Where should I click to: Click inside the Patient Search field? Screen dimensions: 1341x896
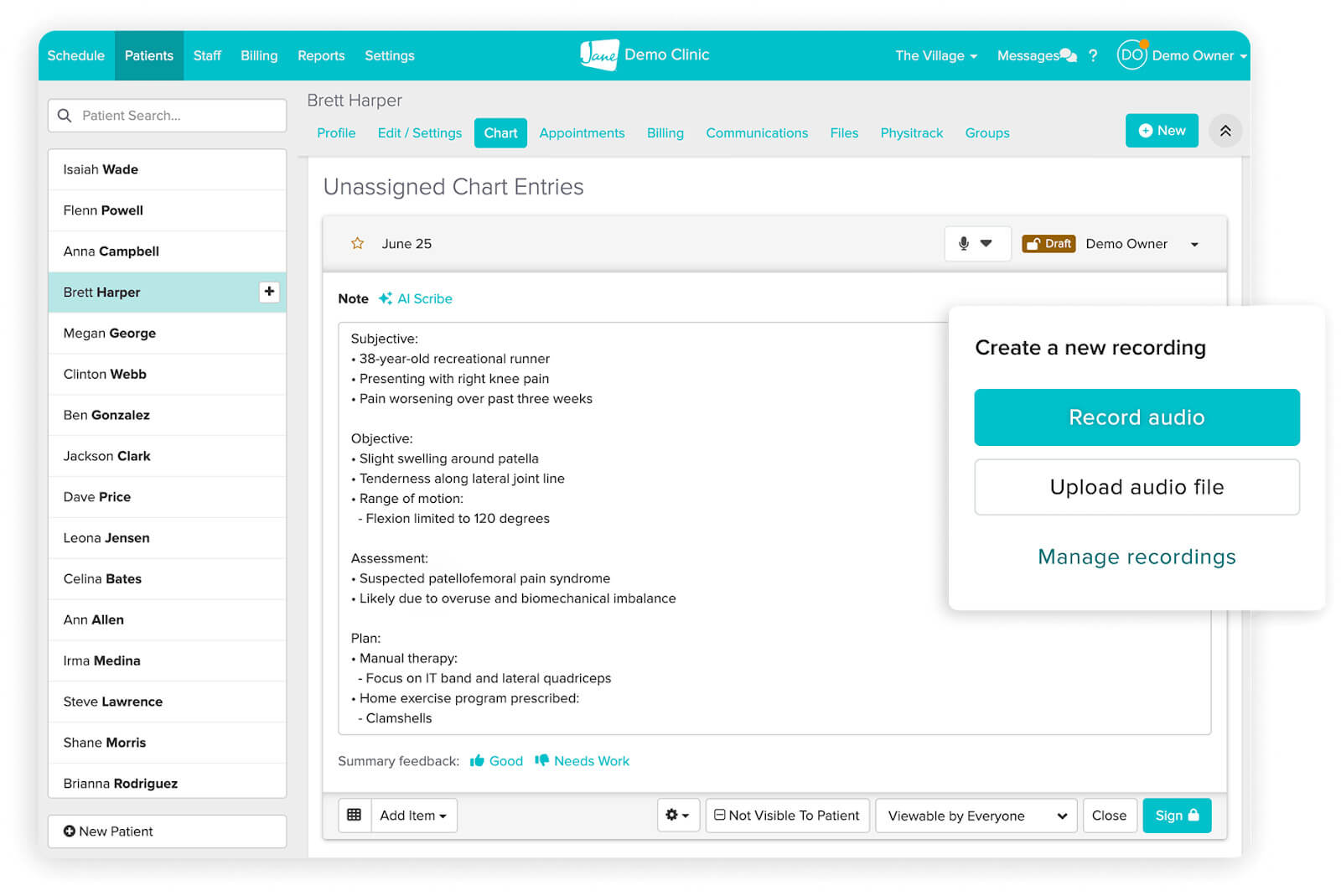click(x=168, y=116)
